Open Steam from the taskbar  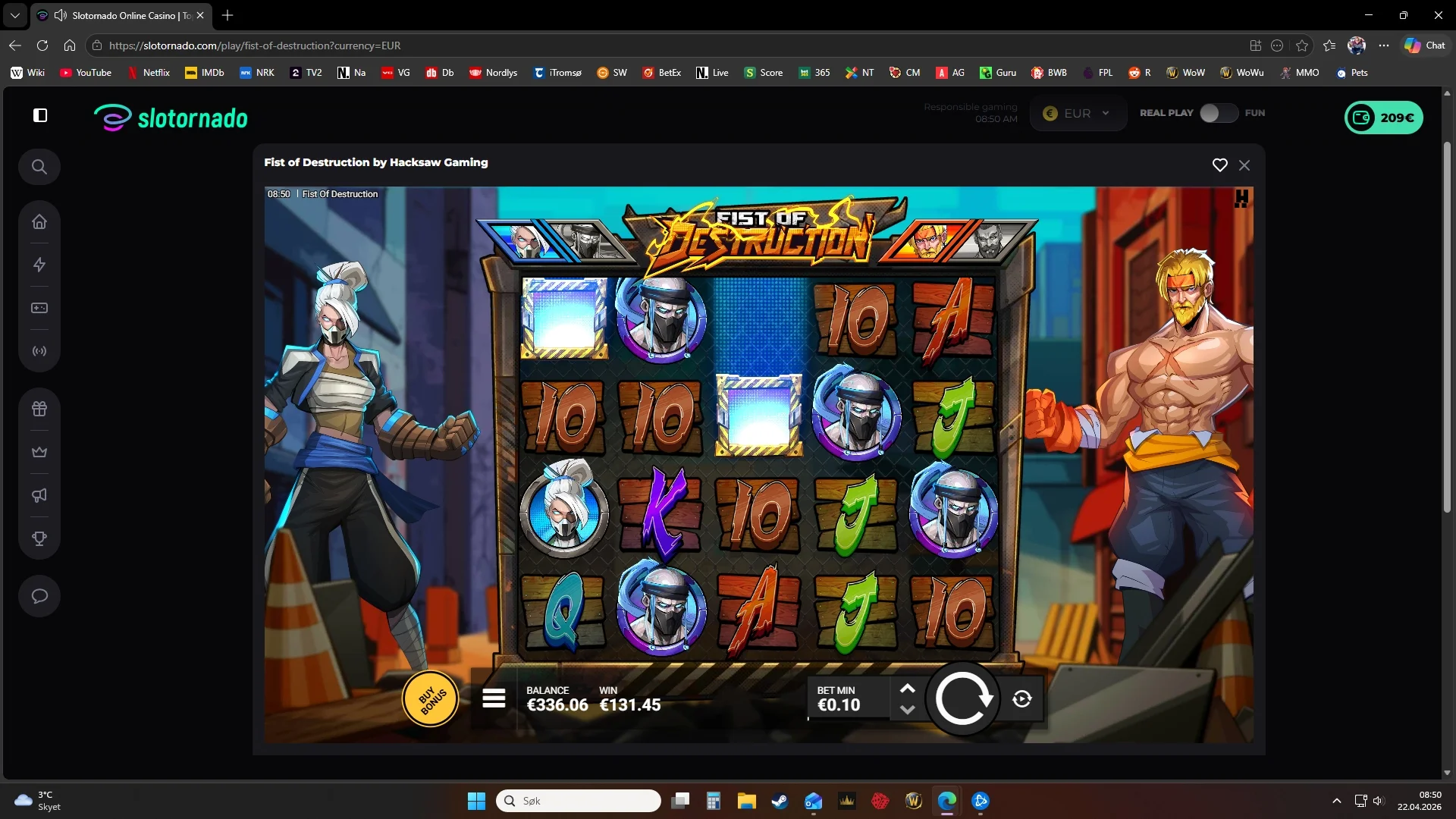[780, 801]
